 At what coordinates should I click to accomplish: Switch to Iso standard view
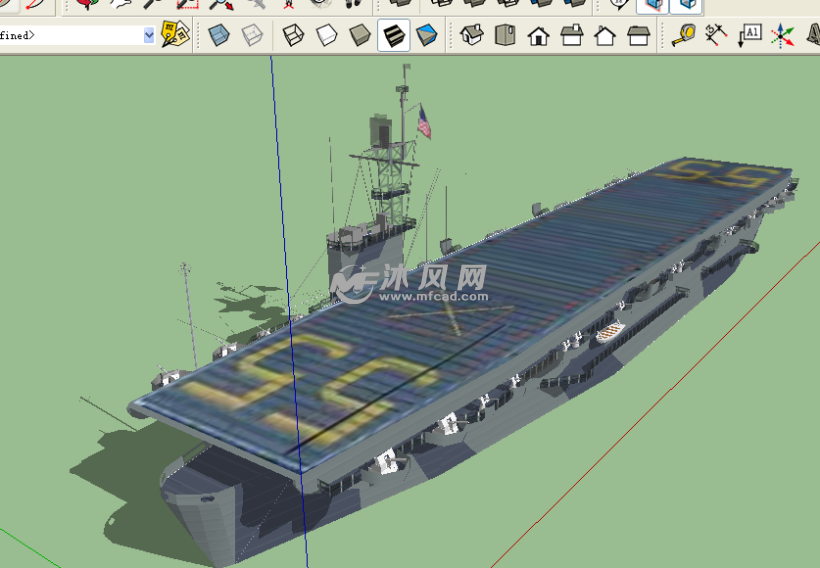pos(472,36)
